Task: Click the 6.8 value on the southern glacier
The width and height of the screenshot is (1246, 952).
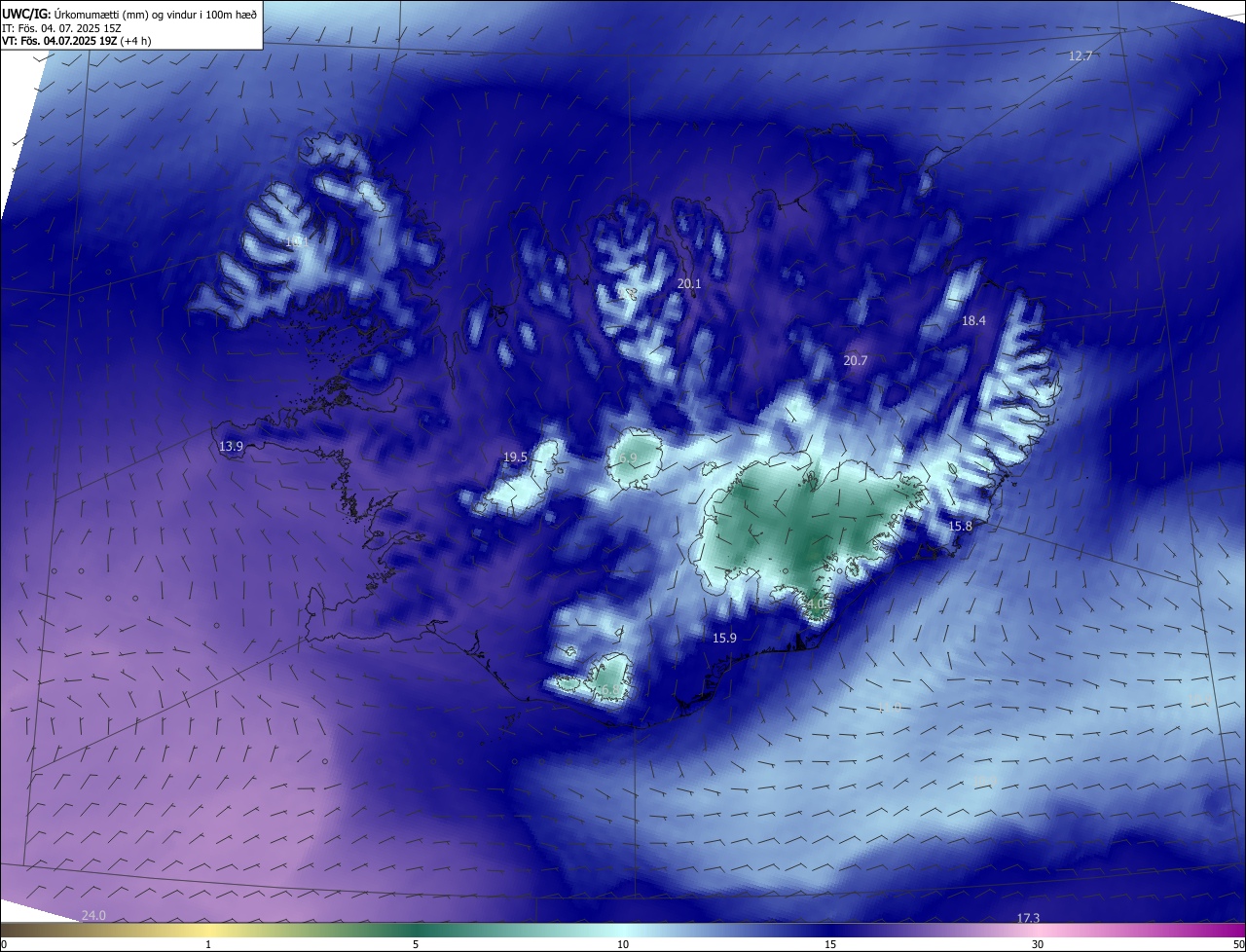Action: (x=610, y=690)
